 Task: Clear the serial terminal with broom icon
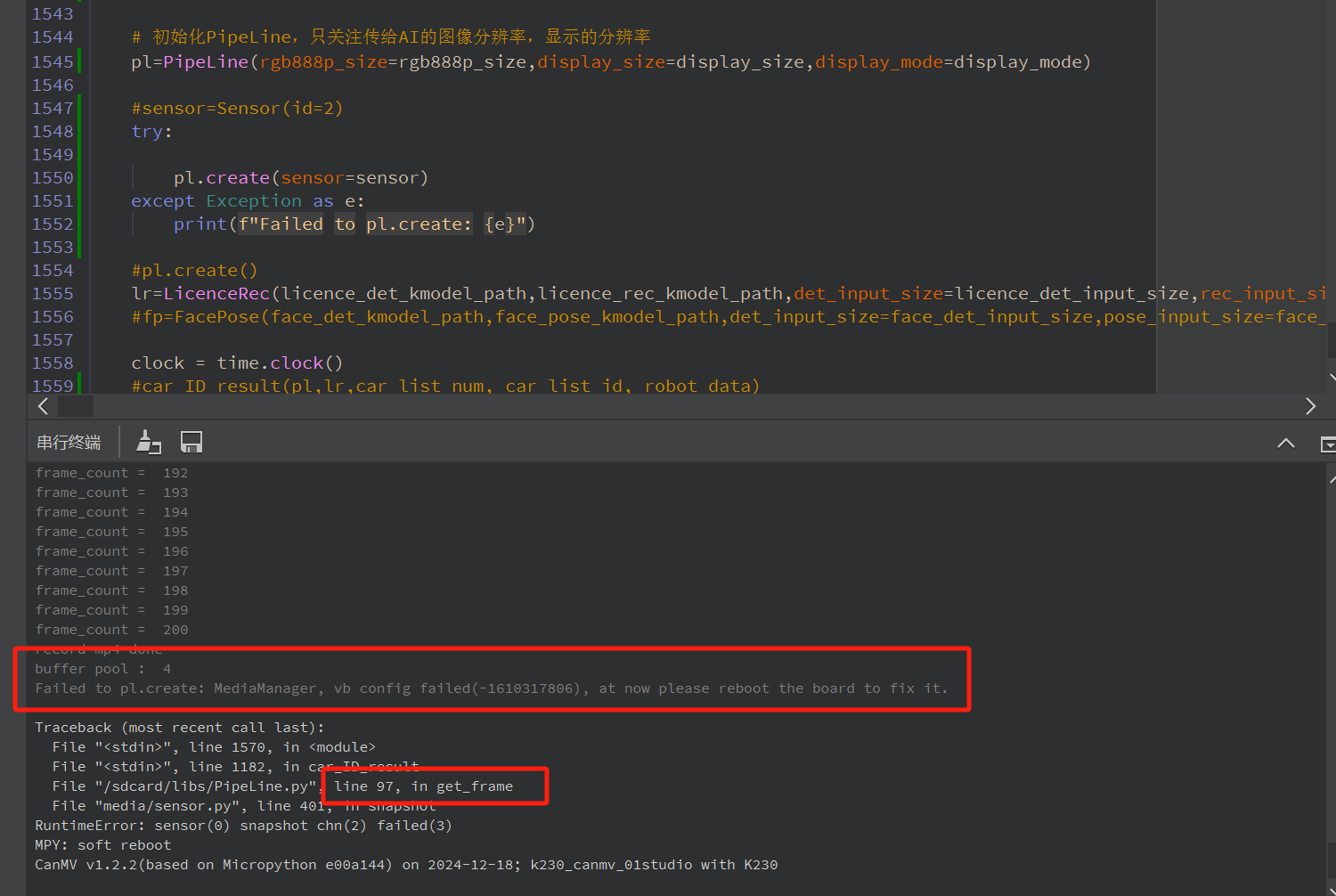(x=148, y=442)
